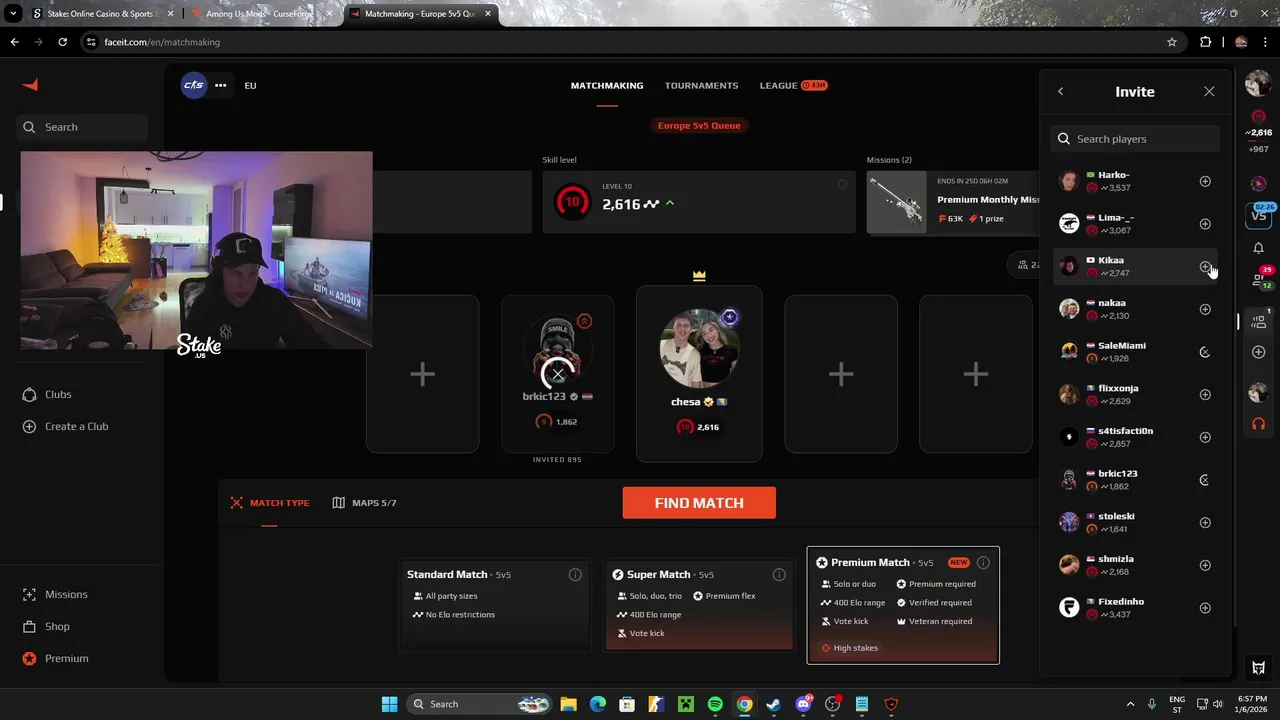
Task: Switch to the Stake browser tab
Action: tap(103, 14)
